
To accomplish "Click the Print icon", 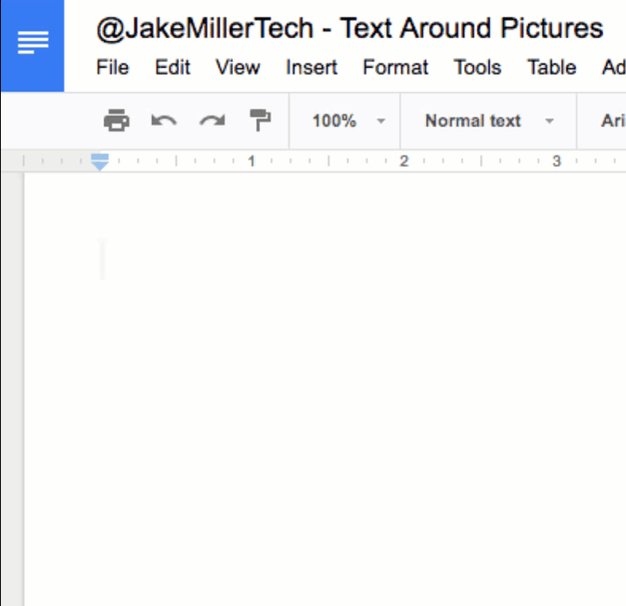I will pyautogui.click(x=116, y=120).
